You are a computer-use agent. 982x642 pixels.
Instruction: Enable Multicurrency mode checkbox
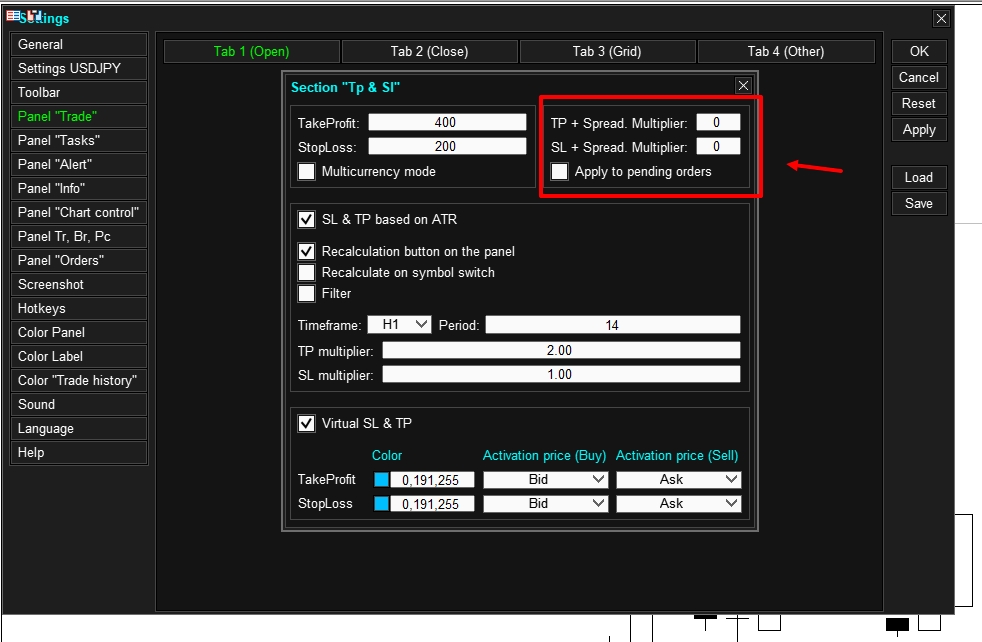point(307,172)
